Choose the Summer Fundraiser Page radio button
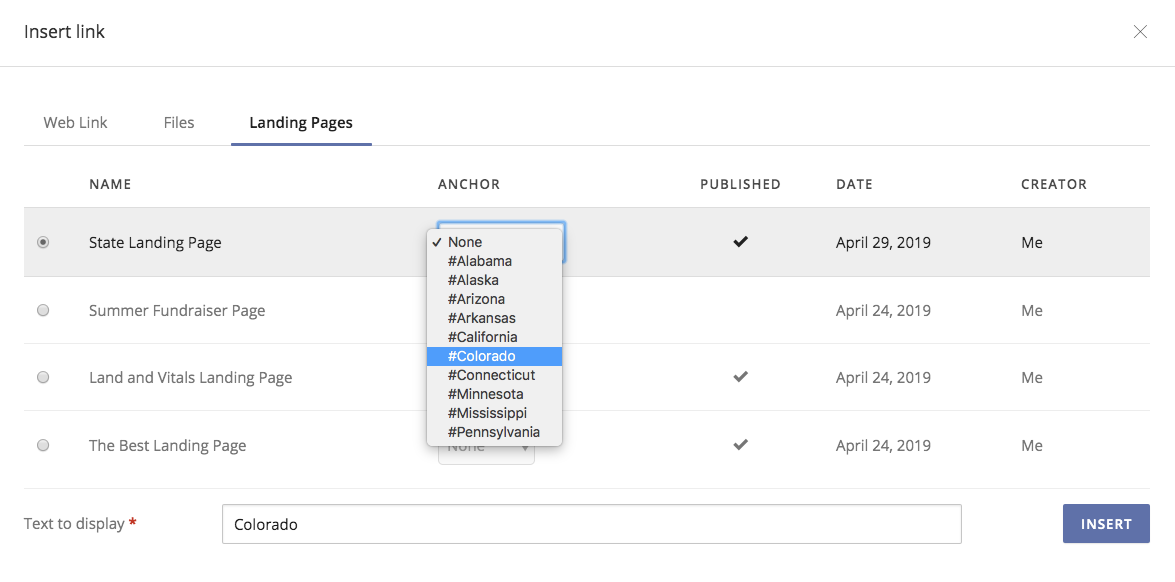The image size is (1175, 582). click(x=42, y=310)
